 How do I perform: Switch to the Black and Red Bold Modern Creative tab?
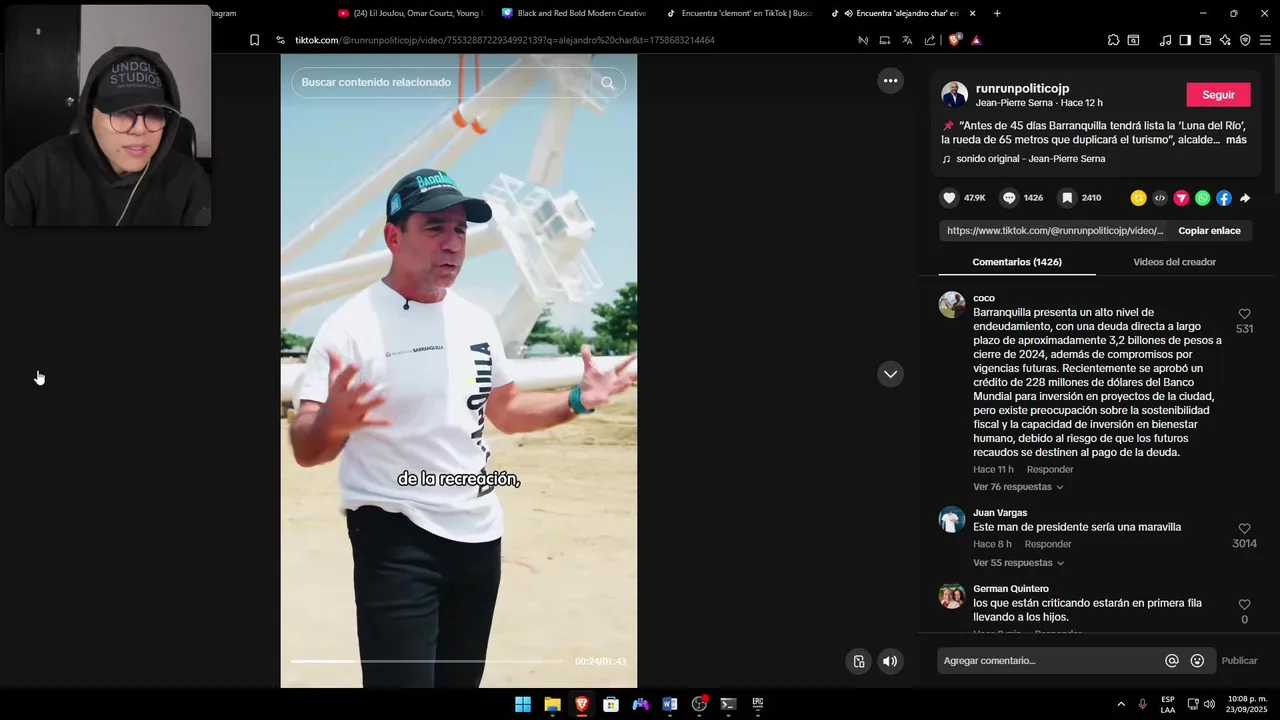[x=574, y=13]
